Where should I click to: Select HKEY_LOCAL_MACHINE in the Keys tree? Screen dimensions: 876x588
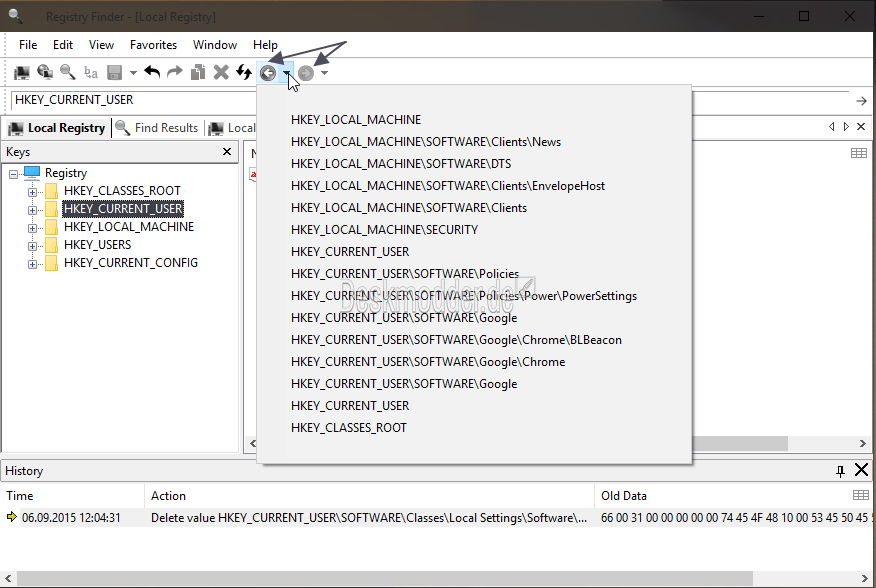point(129,226)
